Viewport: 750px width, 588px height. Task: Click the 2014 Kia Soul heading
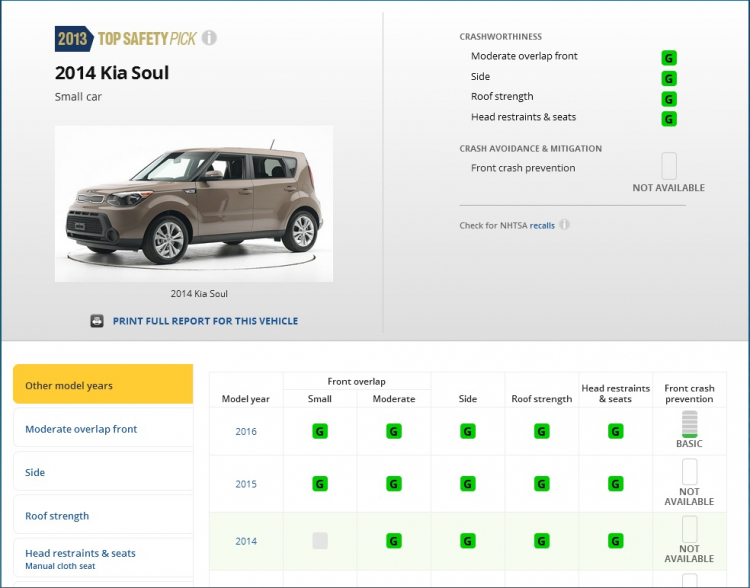point(112,73)
